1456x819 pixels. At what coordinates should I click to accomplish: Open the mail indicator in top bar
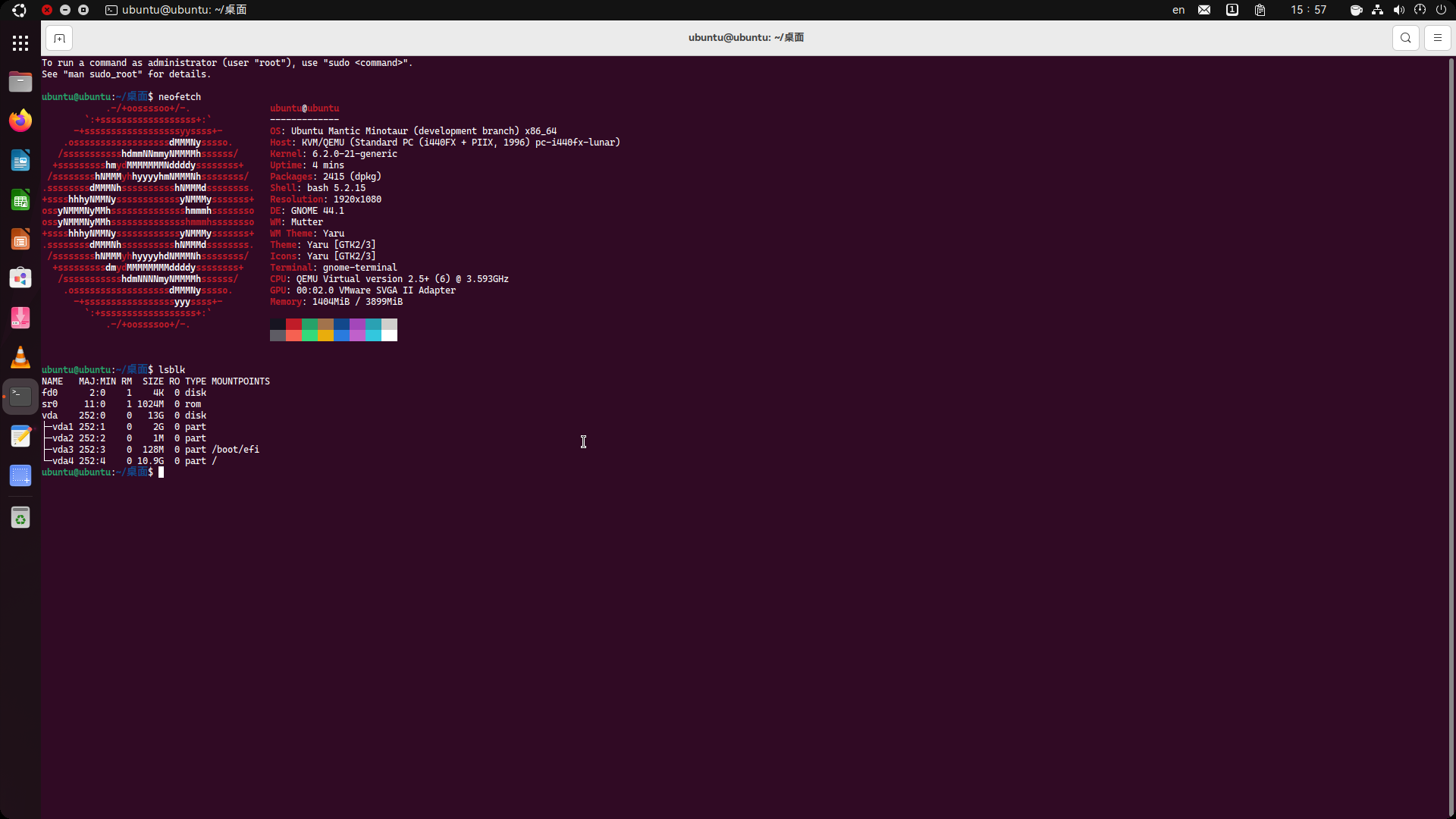click(x=1204, y=10)
